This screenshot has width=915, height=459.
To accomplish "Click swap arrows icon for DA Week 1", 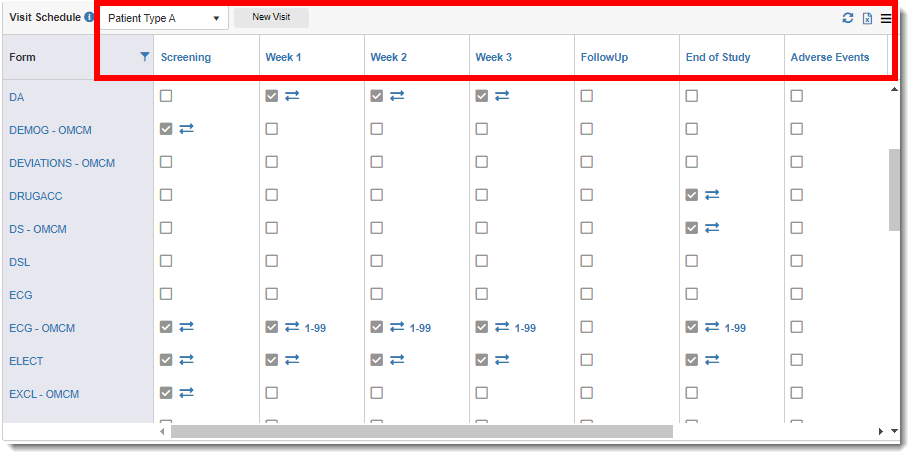I will point(292,96).
